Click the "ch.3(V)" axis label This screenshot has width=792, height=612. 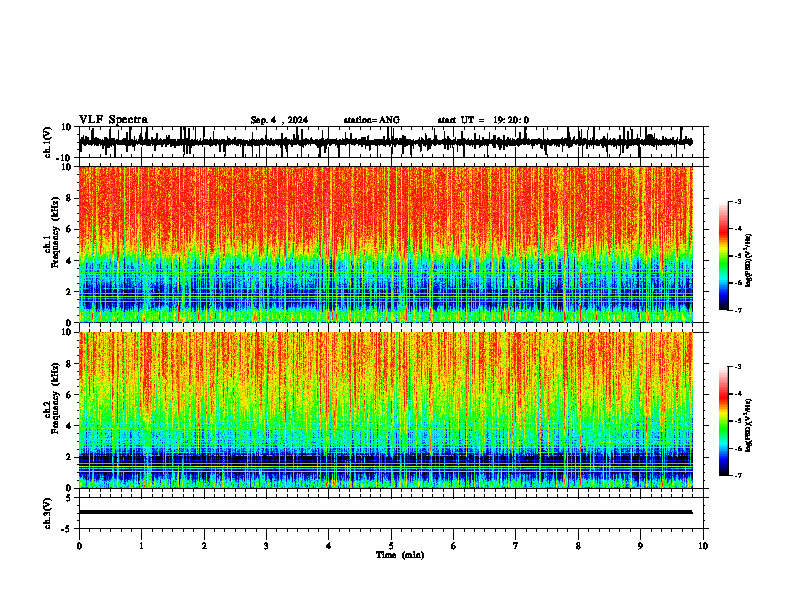[x=47, y=513]
